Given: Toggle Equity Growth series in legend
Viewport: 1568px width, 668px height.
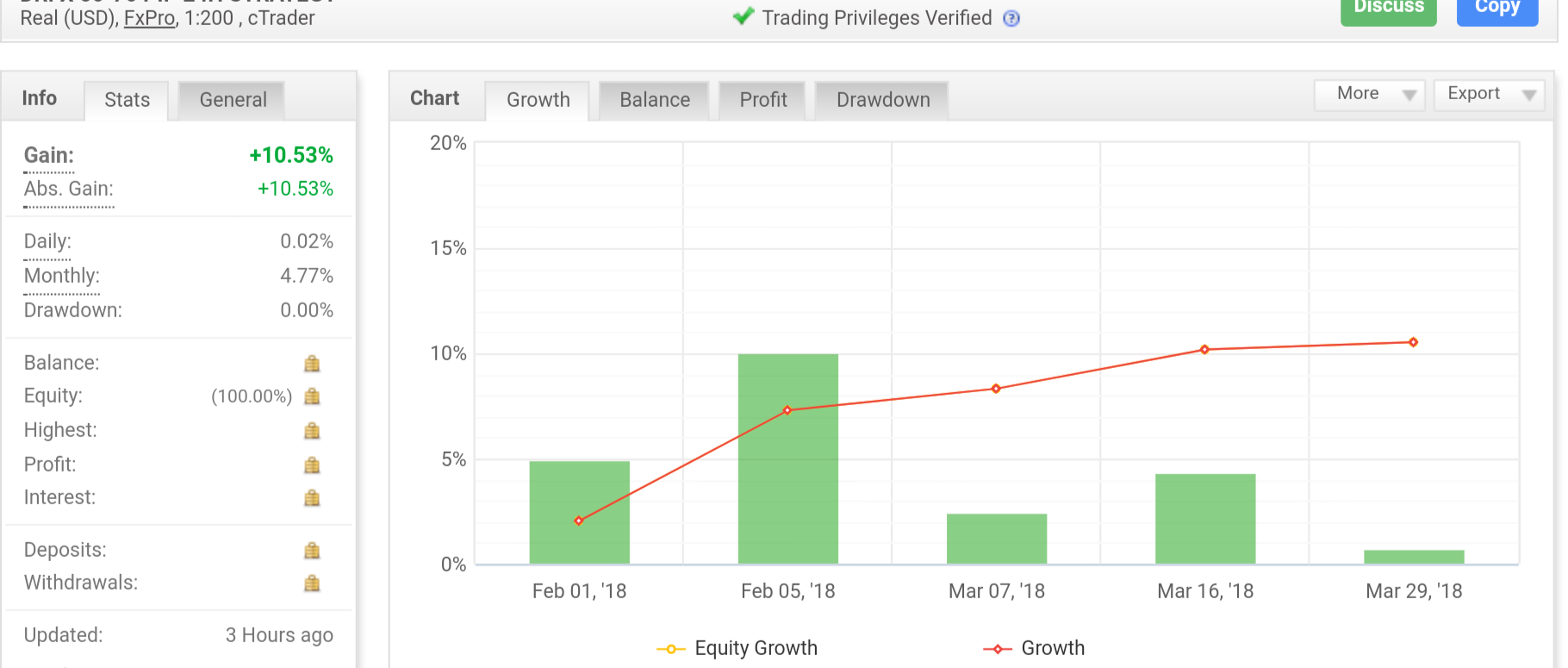Looking at the screenshot, I should (x=737, y=648).
